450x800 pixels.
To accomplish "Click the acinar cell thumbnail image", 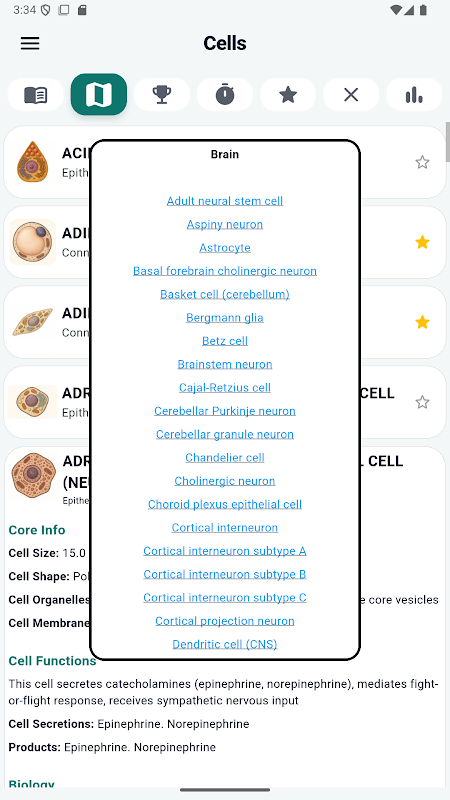I will [33, 162].
